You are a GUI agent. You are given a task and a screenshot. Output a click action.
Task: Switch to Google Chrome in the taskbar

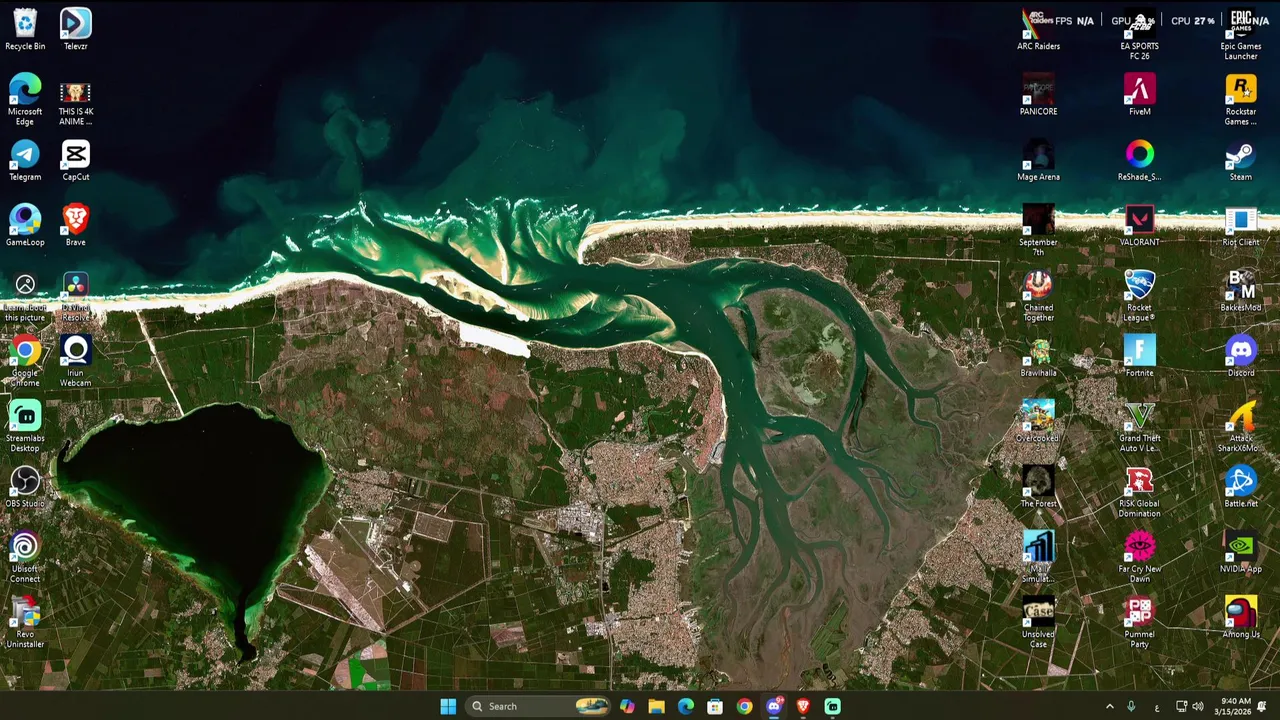744,706
